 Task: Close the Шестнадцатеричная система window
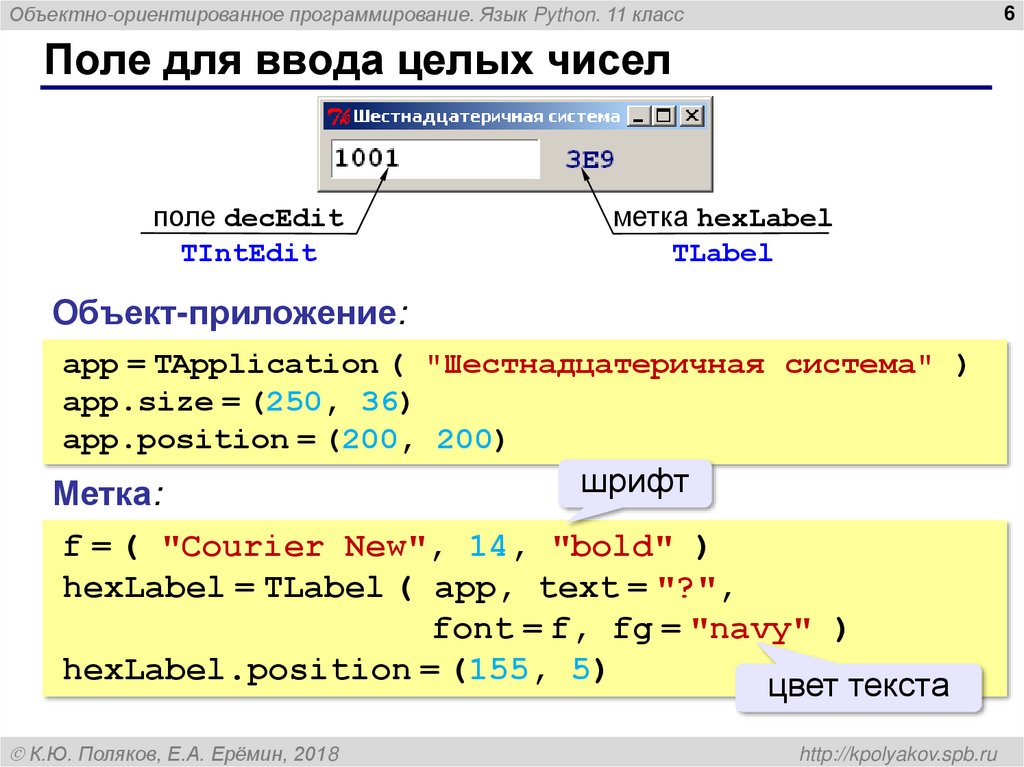point(691,116)
